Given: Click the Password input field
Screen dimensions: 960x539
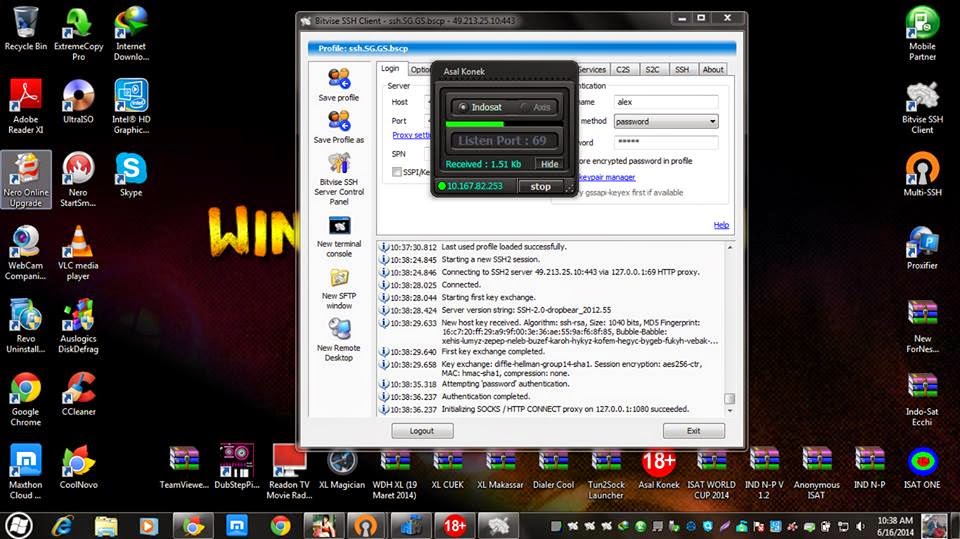Looking at the screenshot, I should (x=666, y=142).
